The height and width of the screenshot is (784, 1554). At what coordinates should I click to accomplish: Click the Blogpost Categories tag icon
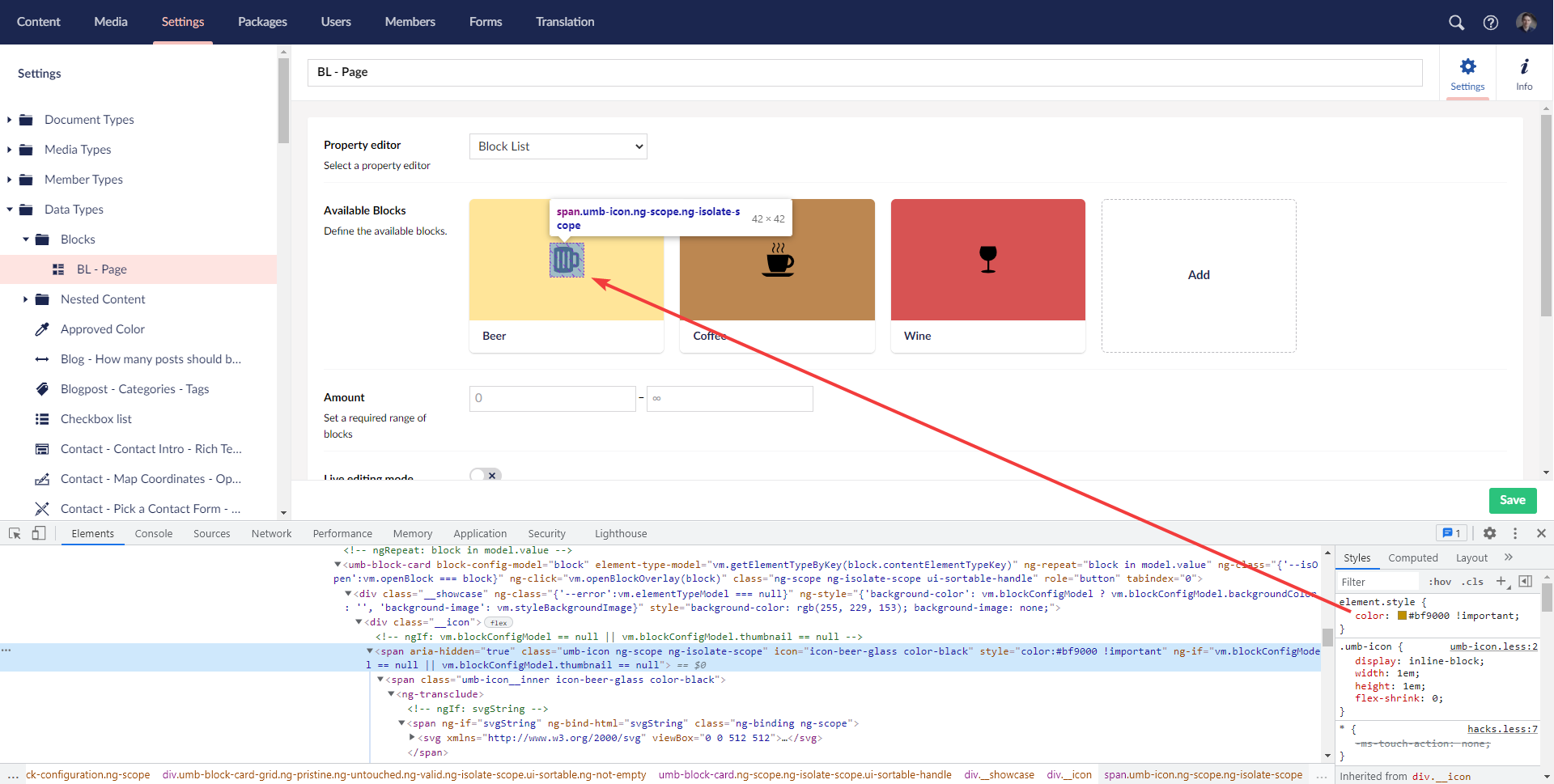pos(42,389)
